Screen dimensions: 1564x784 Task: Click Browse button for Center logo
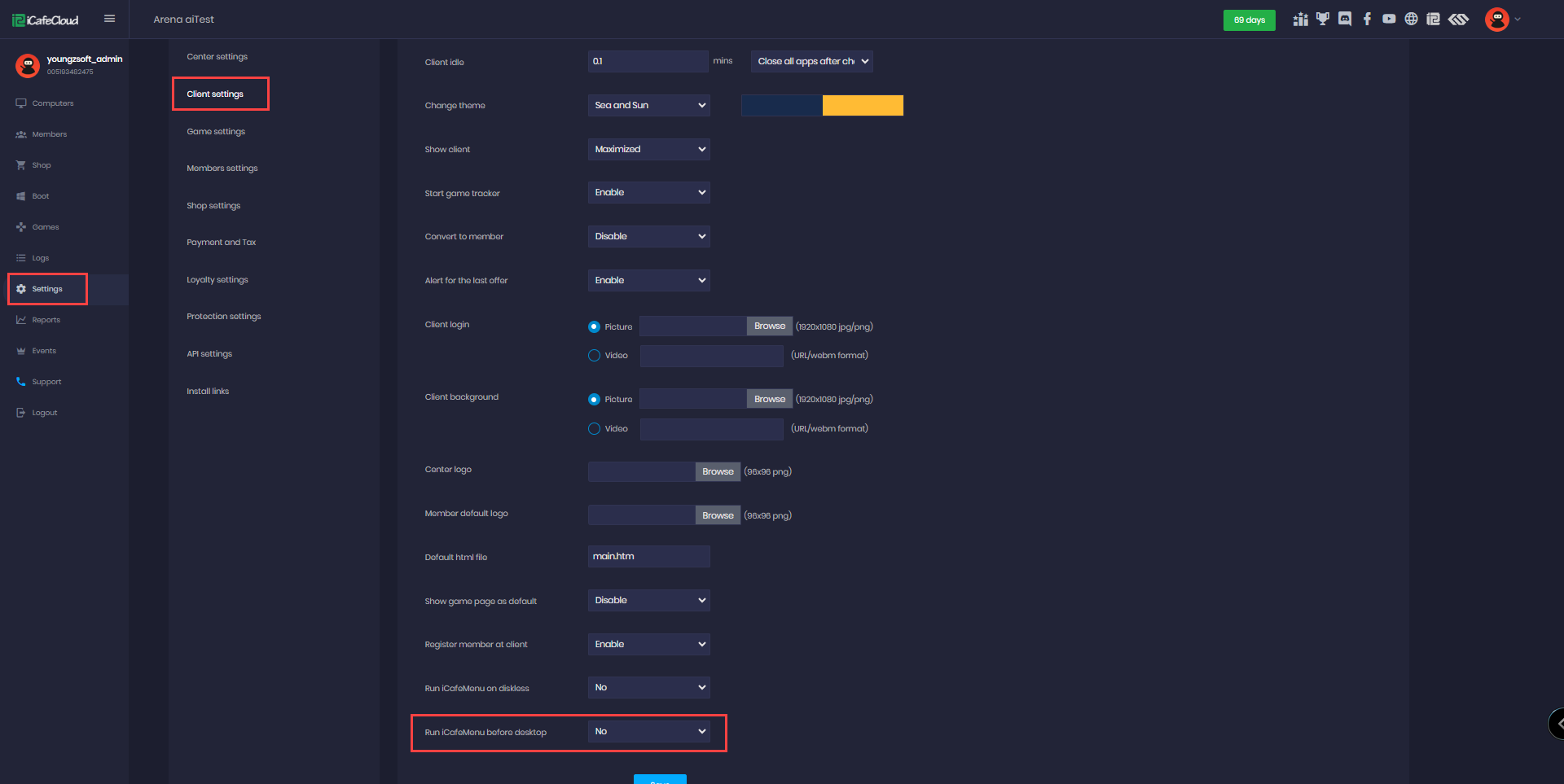pos(718,472)
